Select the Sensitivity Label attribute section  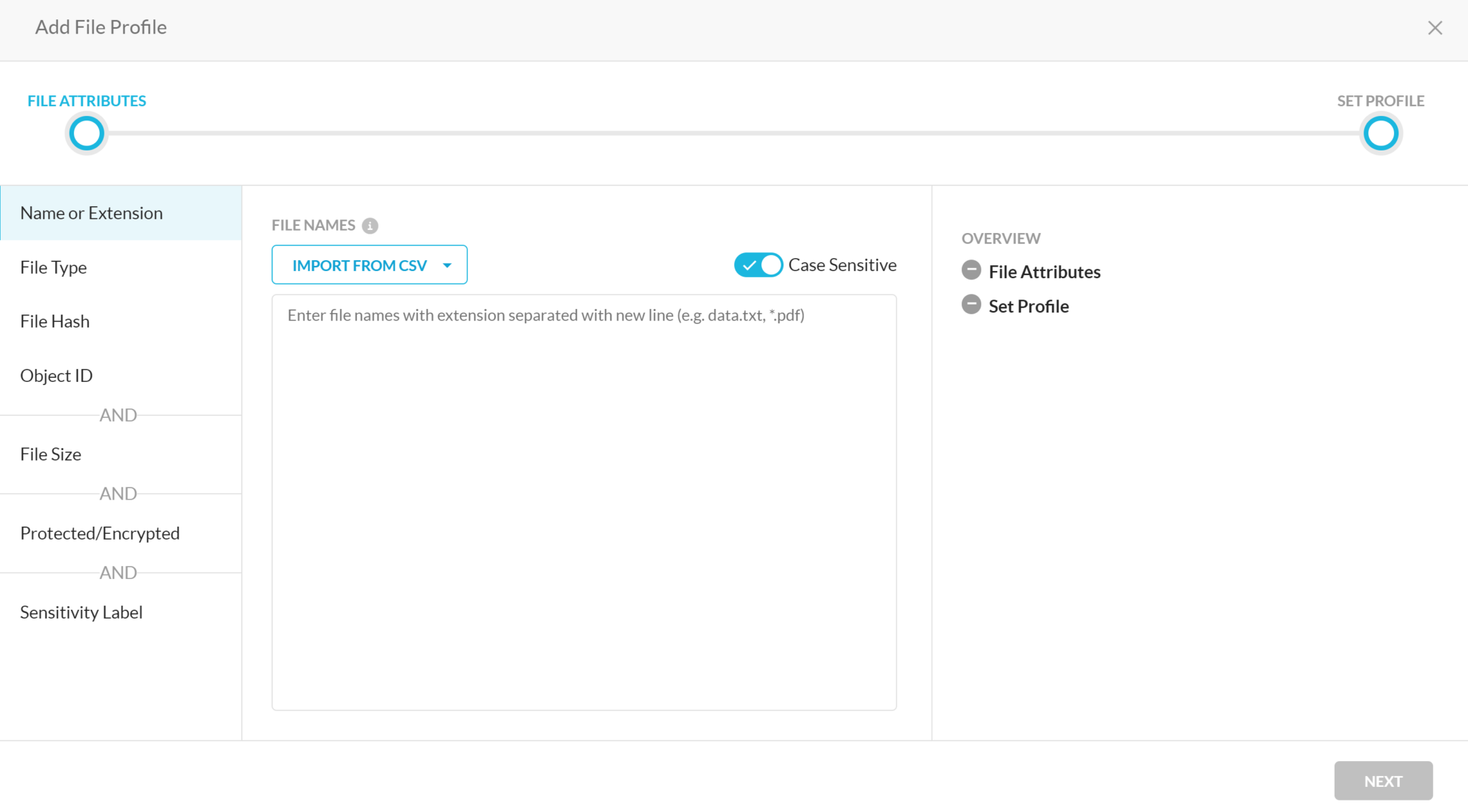coord(81,611)
